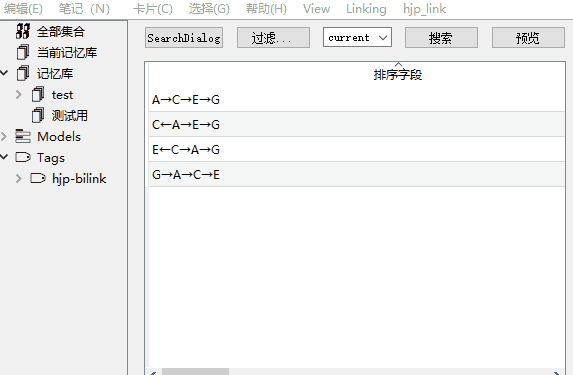Expand the test deck node
Viewport: 573px width, 375px height.
pyautogui.click(x=19, y=95)
